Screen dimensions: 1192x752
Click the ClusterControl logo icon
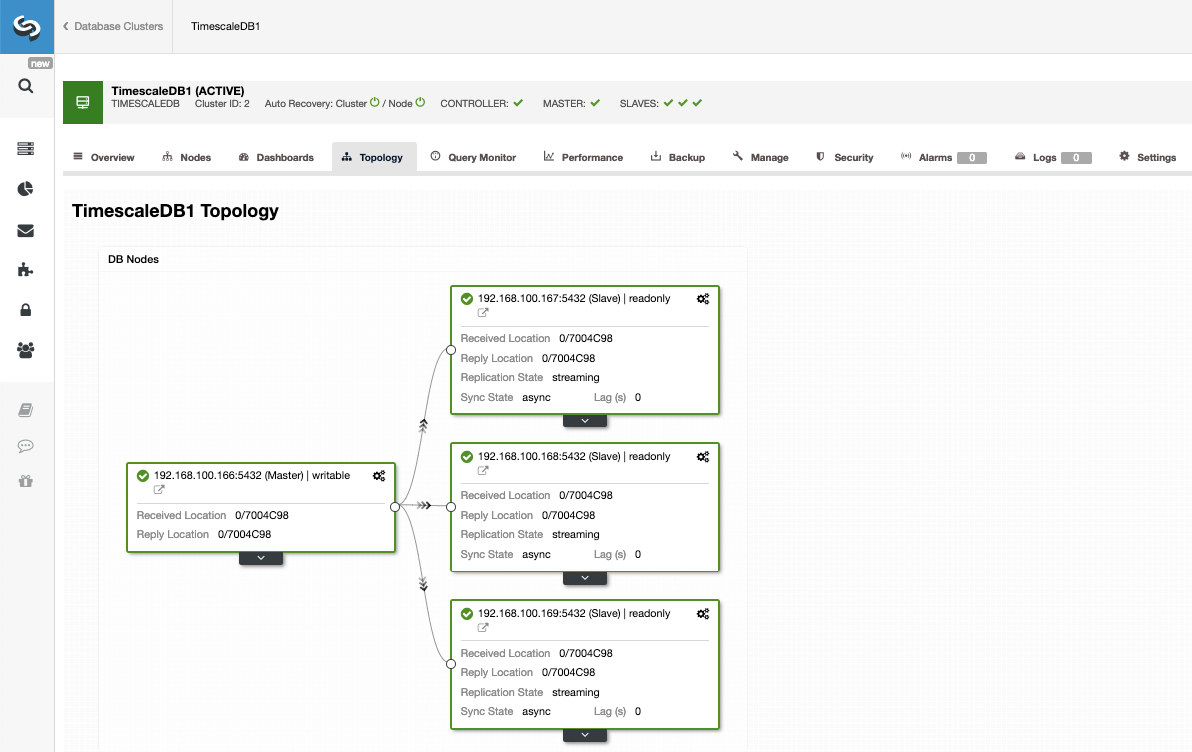[x=27, y=27]
